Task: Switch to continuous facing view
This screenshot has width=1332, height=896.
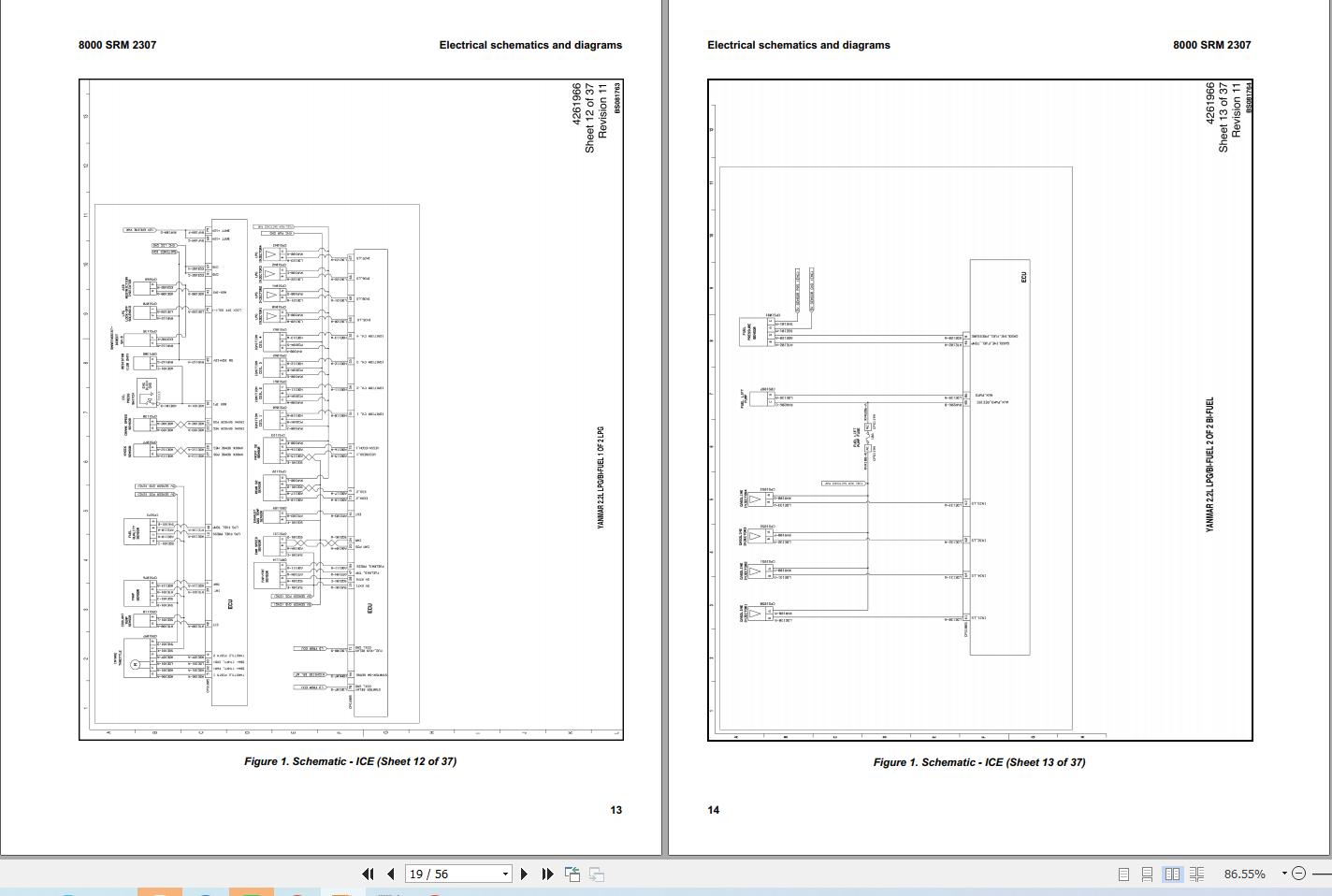Action: (x=1196, y=874)
